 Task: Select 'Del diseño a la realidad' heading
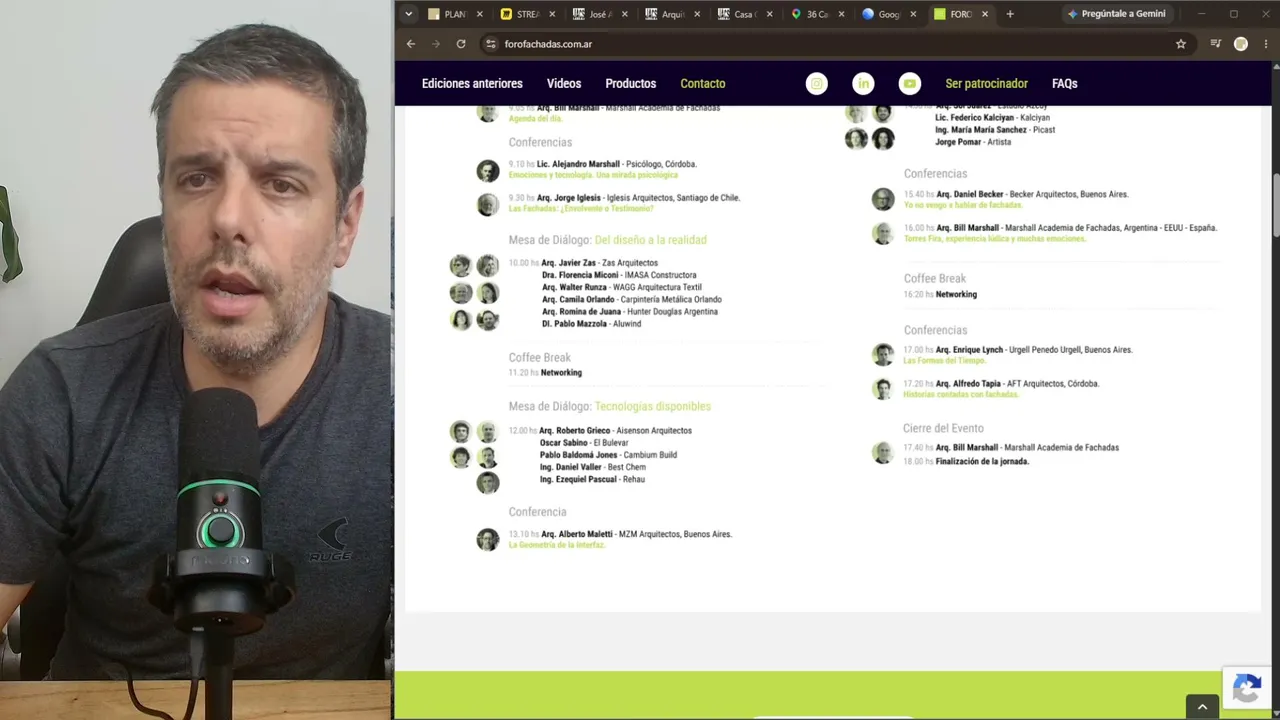coord(650,240)
